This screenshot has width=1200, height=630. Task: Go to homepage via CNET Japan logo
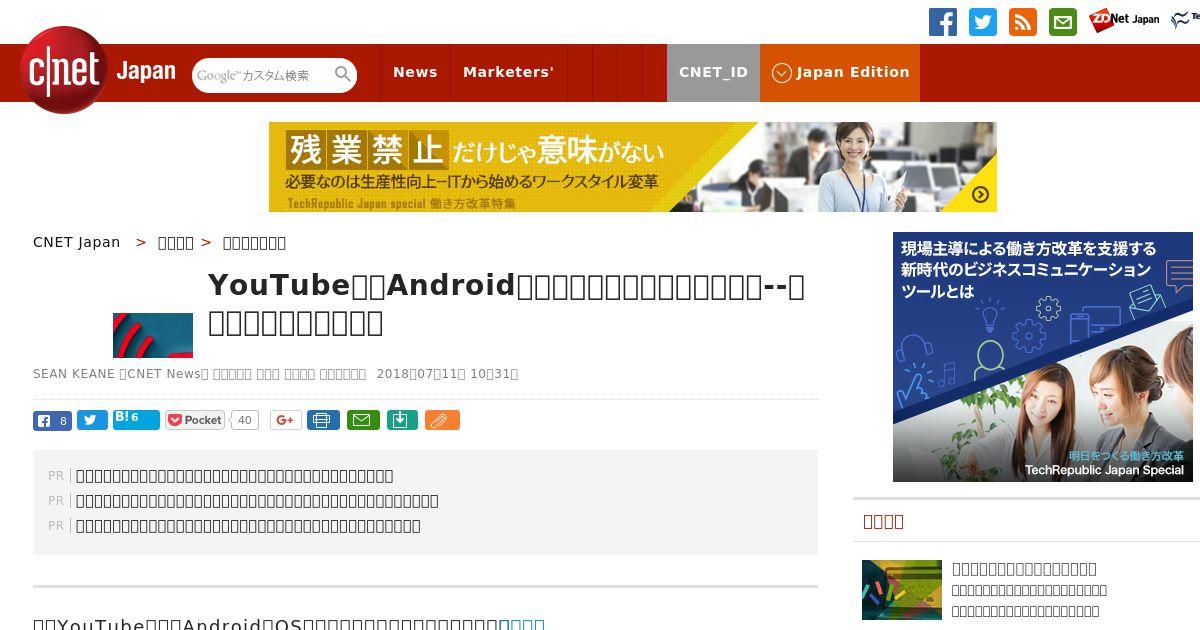(x=98, y=71)
